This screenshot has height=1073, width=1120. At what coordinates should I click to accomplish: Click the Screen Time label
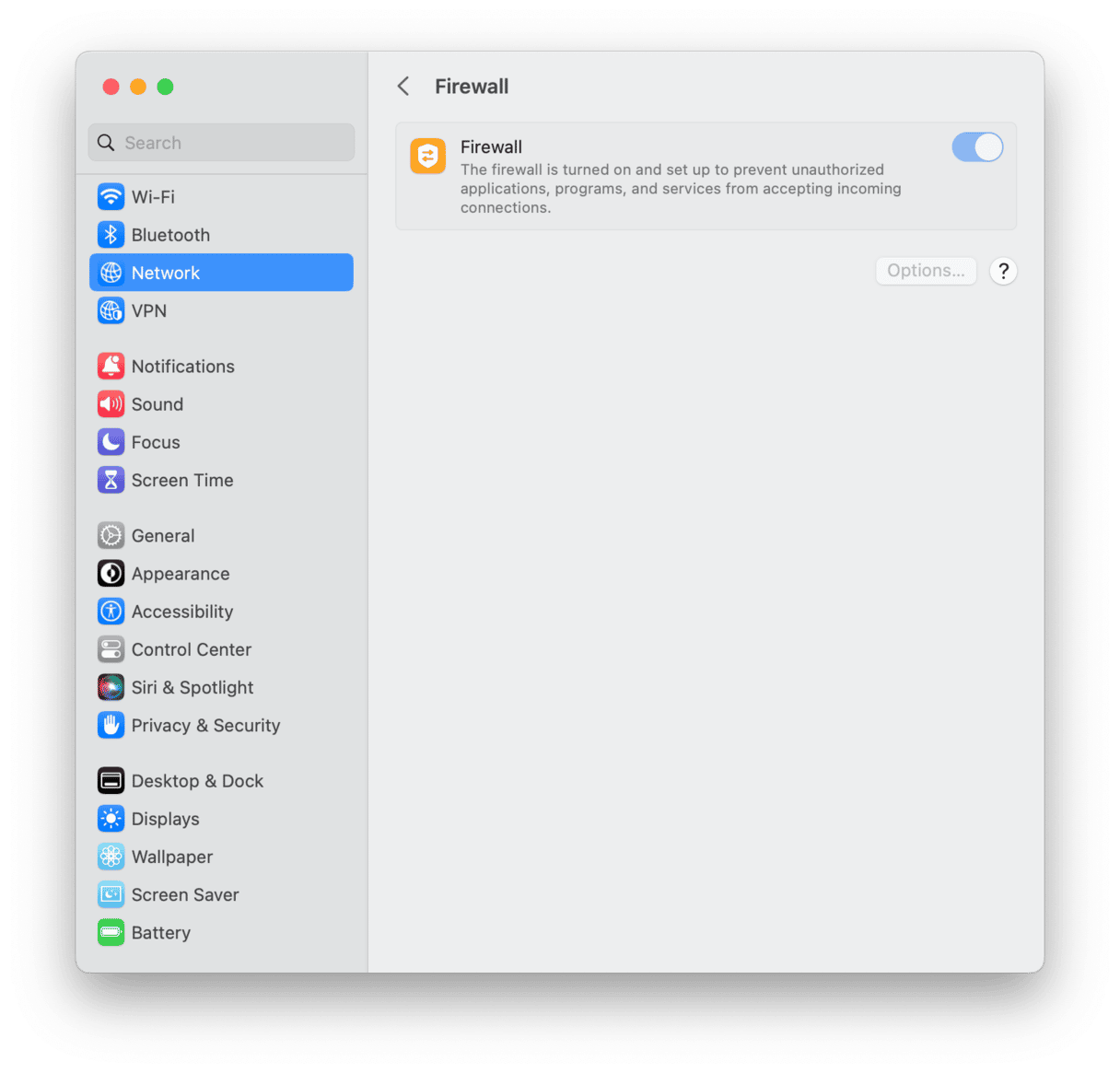182,480
